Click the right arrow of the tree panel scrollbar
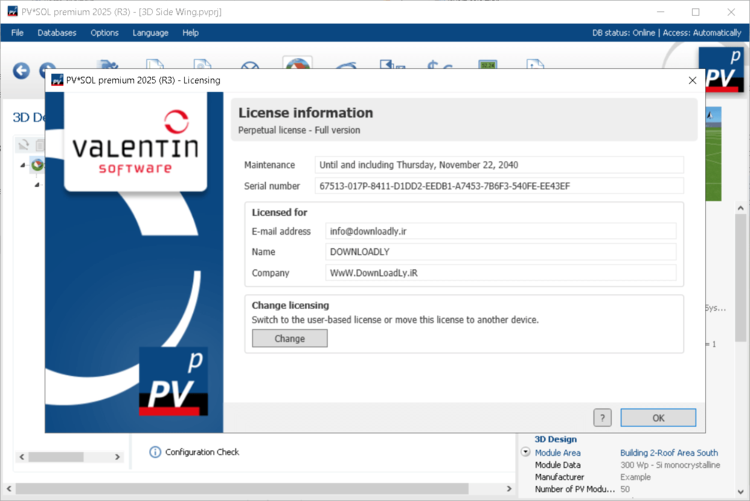Viewport: 750px width, 501px height. point(117,457)
